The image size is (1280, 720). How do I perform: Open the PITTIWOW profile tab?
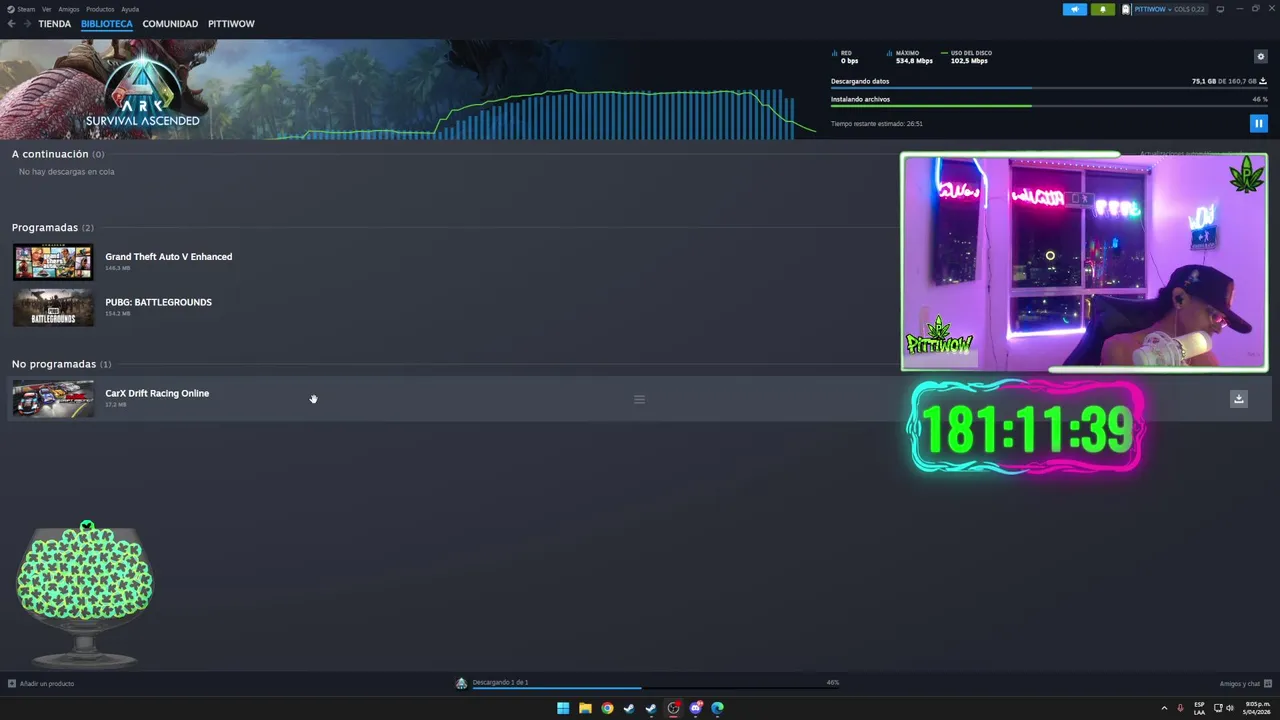click(x=231, y=24)
